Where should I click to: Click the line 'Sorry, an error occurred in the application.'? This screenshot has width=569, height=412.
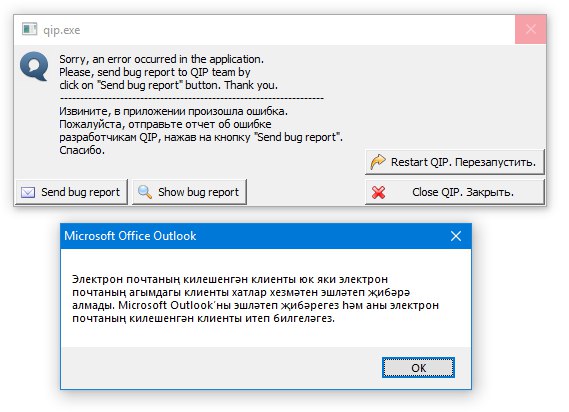point(161,59)
